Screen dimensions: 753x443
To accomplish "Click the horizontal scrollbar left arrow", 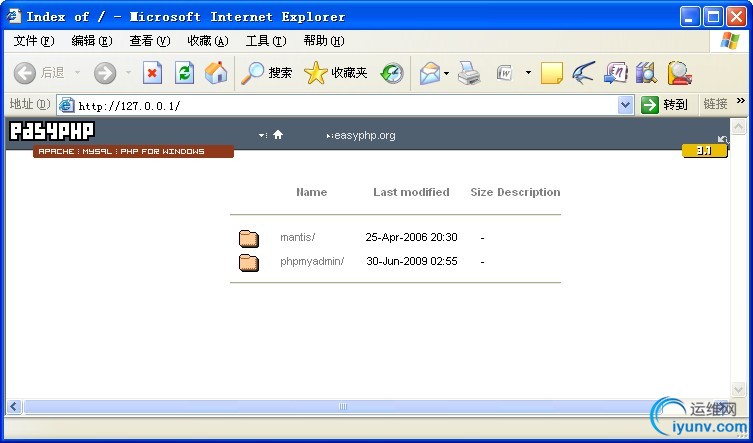I will [x=13, y=406].
